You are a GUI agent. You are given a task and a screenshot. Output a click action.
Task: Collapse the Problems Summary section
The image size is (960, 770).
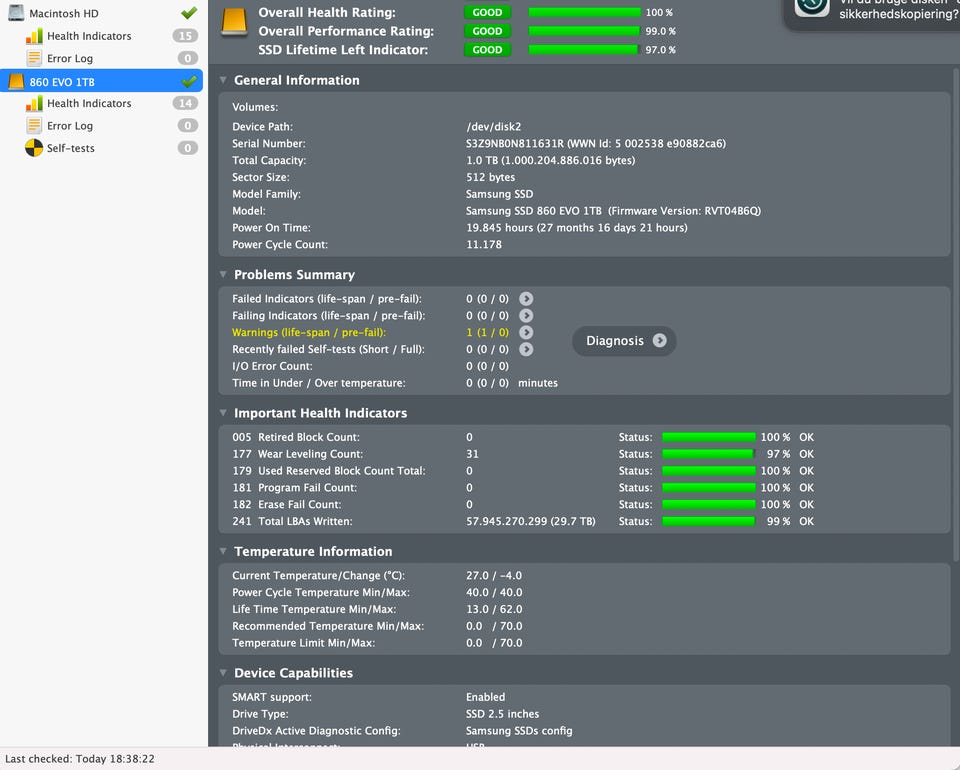click(223, 275)
